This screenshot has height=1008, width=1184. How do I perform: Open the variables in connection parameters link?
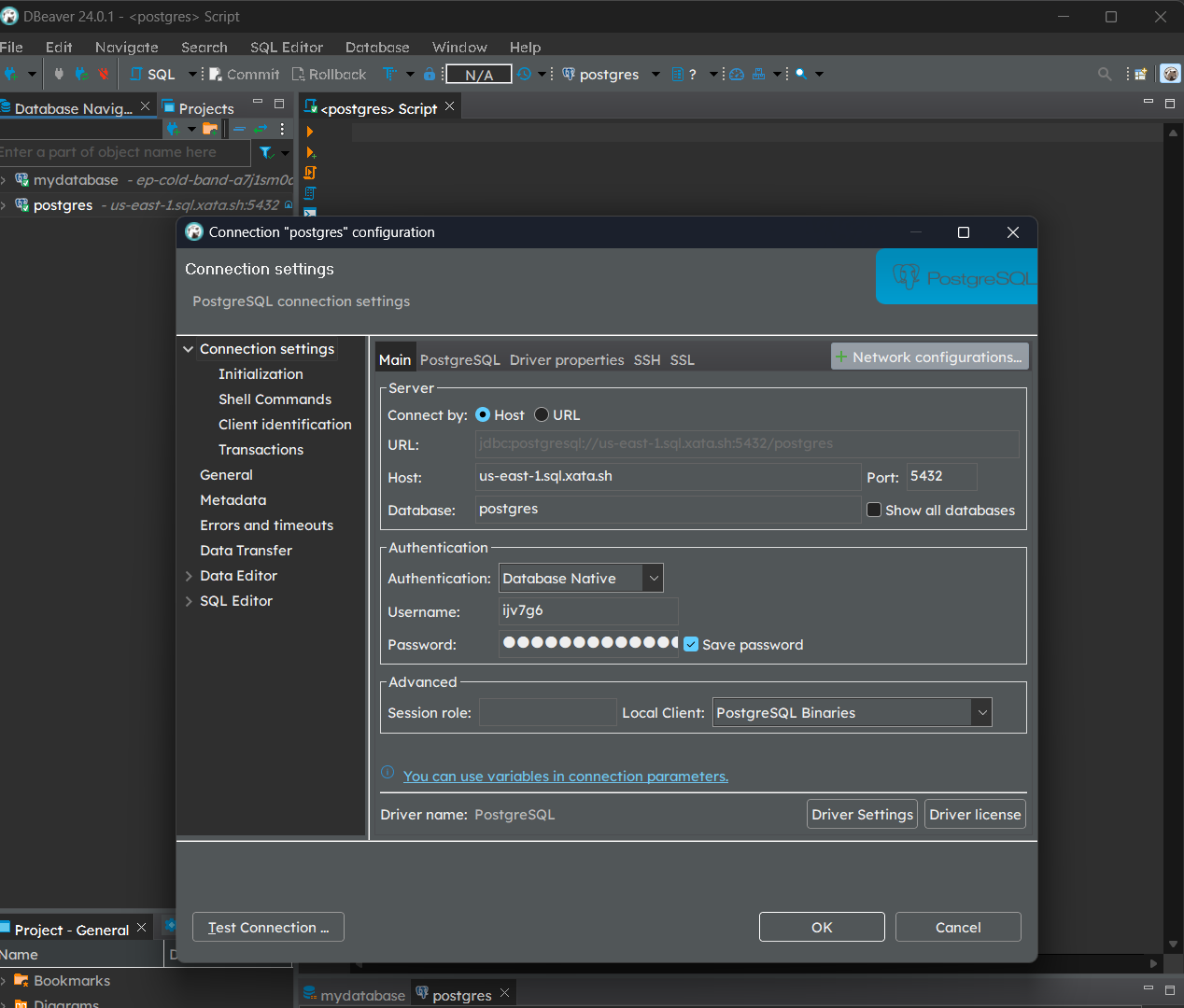point(565,777)
